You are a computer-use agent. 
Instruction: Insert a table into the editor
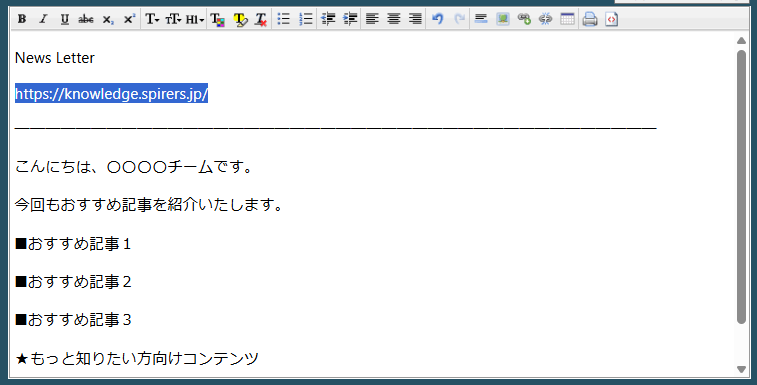tap(567, 19)
